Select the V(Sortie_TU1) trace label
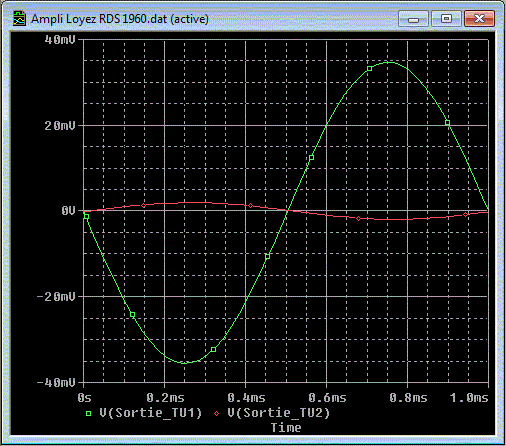The width and height of the screenshot is (506, 446). pos(151,413)
